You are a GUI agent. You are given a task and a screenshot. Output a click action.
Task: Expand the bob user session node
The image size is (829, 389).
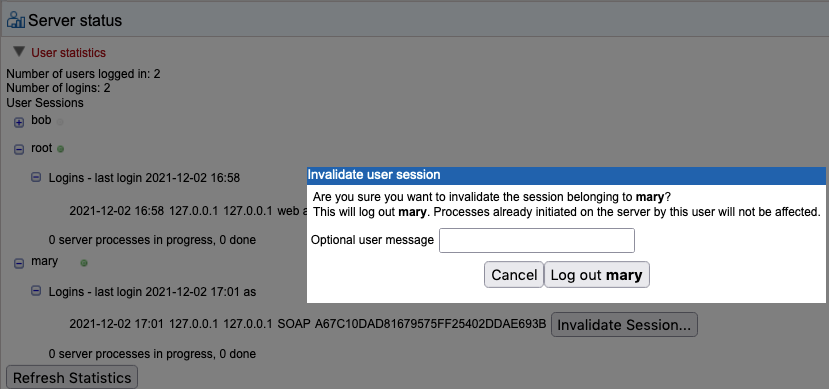coord(19,123)
